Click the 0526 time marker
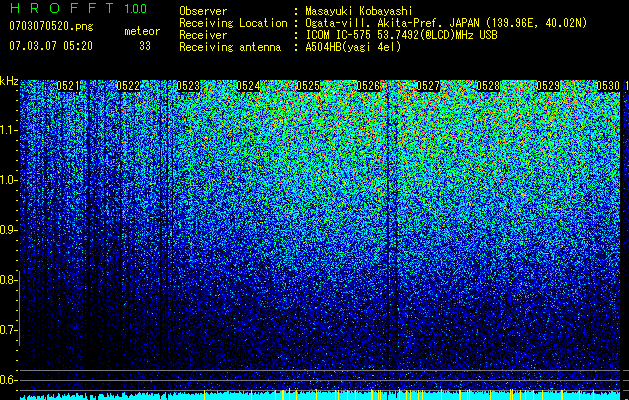629x400 pixels. (368, 86)
